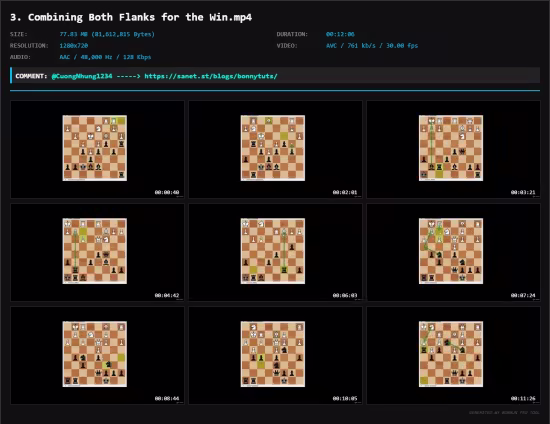The height and width of the screenshot is (424, 550).
Task: Click the RESOLUTION: label
Action: (29, 46)
